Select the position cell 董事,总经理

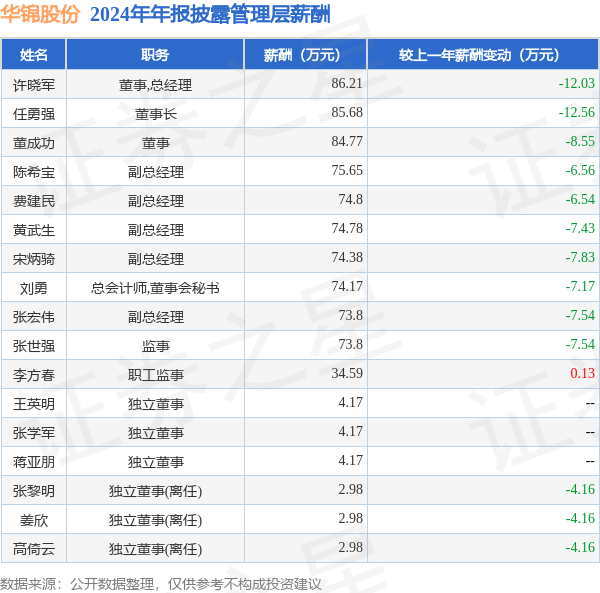point(155,85)
